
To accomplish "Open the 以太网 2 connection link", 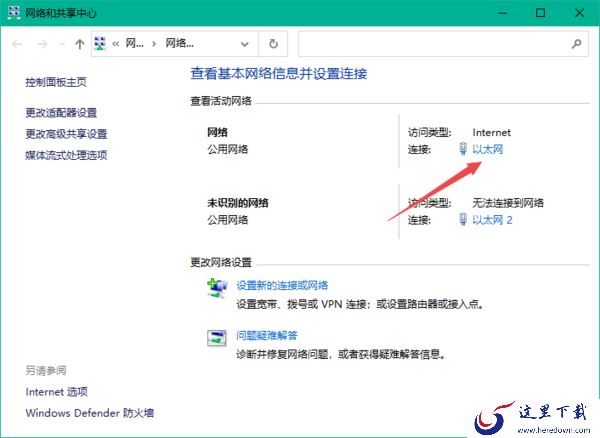I will 492,220.
